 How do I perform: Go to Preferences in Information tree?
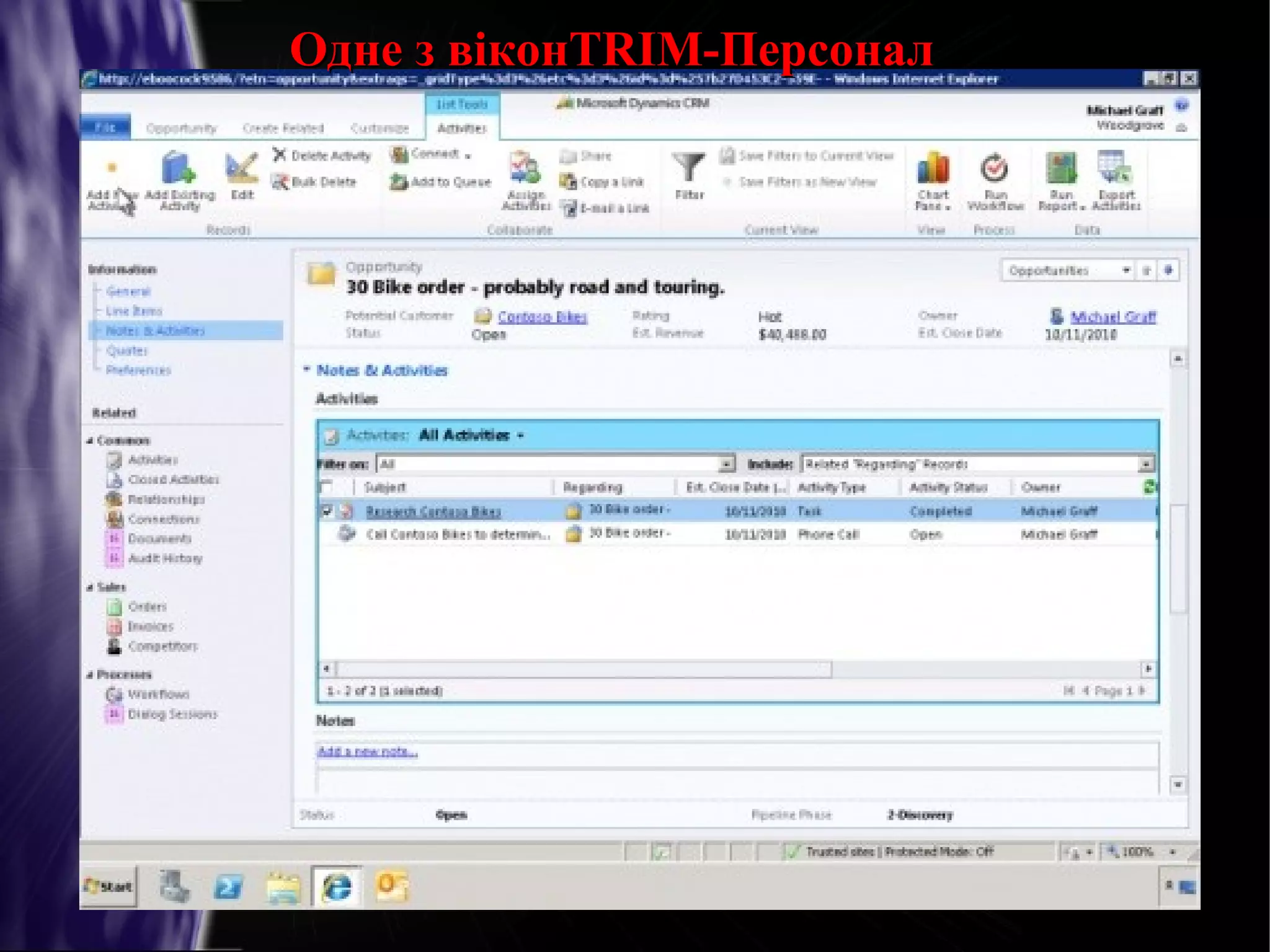(138, 371)
